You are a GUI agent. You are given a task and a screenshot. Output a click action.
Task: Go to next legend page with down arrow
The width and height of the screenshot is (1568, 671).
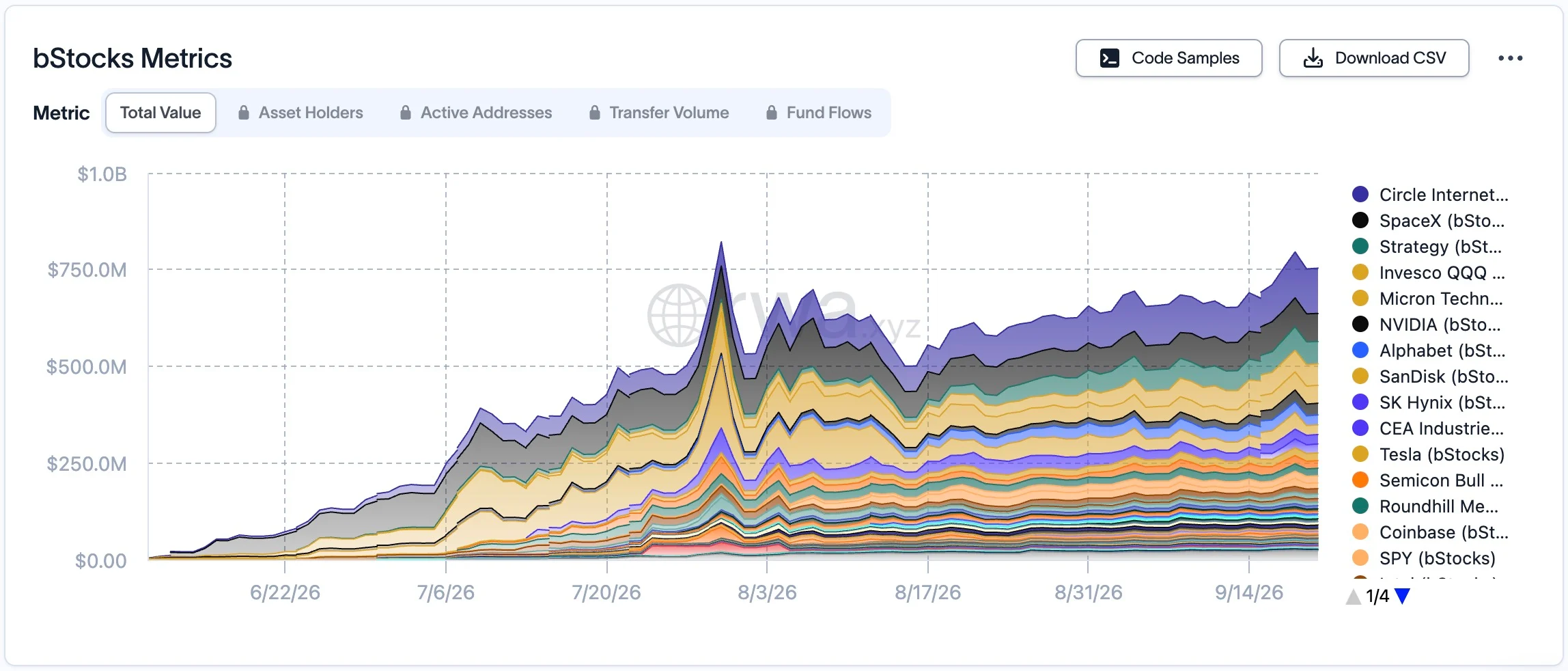1402,597
